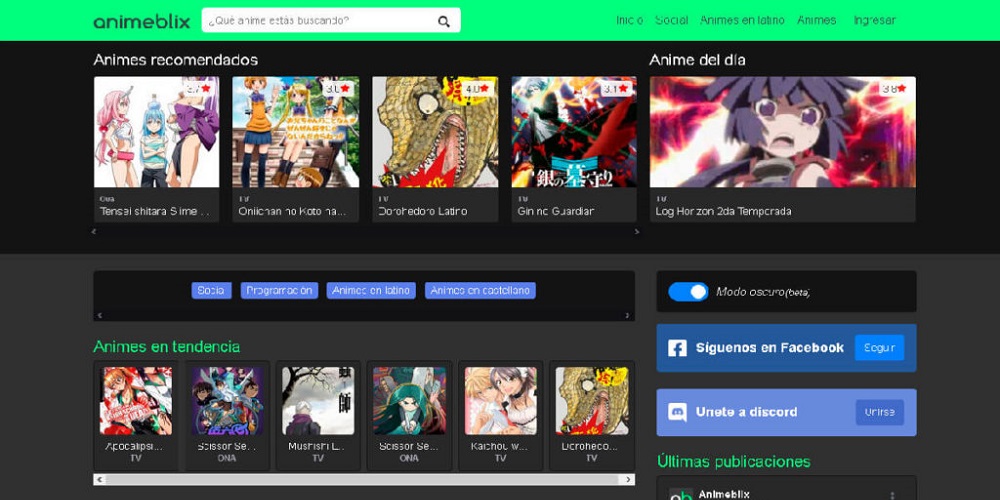Open the Mushishi trending anime thumbnail
1000x500 pixels.
[x=318, y=401]
